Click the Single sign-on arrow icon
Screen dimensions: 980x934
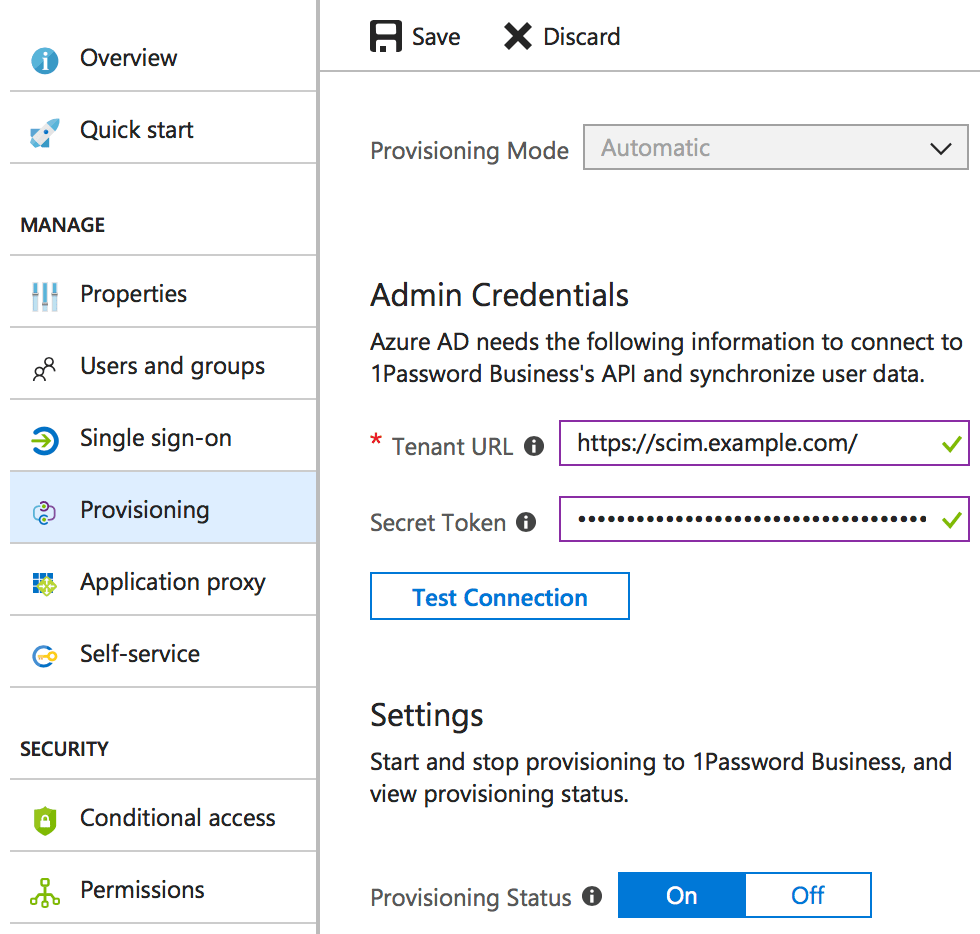pos(44,441)
